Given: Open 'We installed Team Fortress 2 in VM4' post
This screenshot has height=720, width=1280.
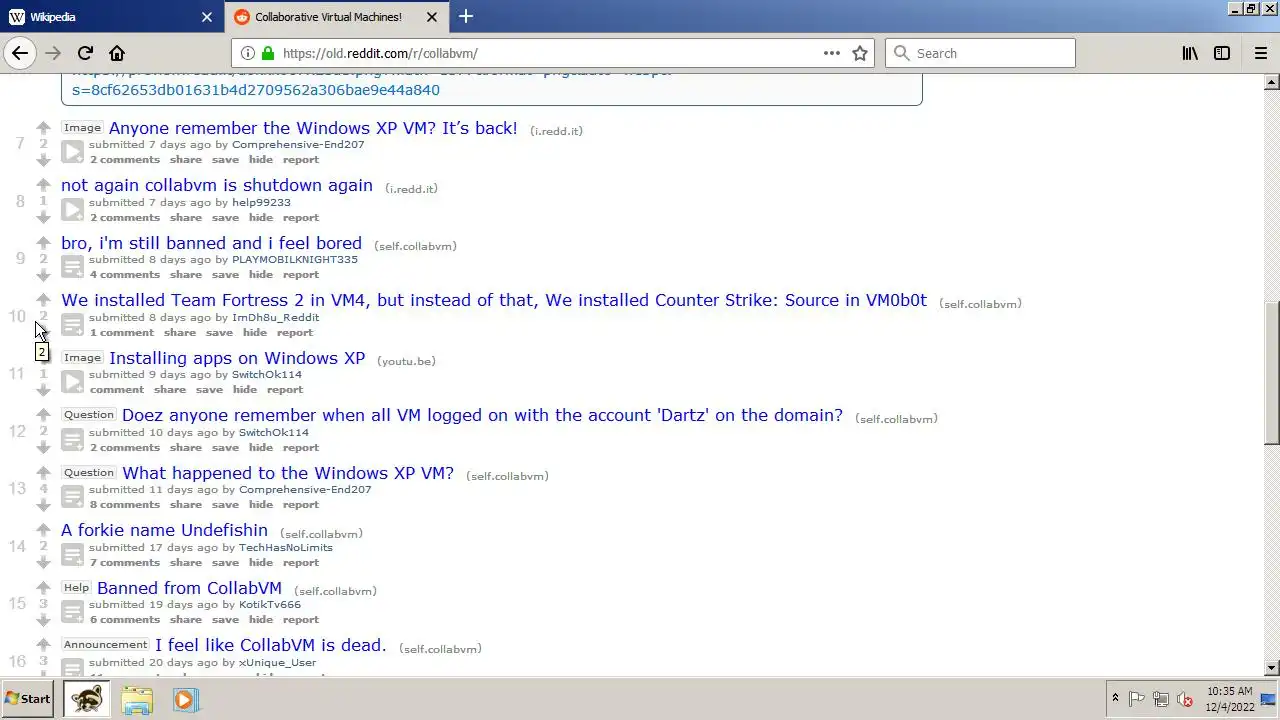Looking at the screenshot, I should point(494,300).
